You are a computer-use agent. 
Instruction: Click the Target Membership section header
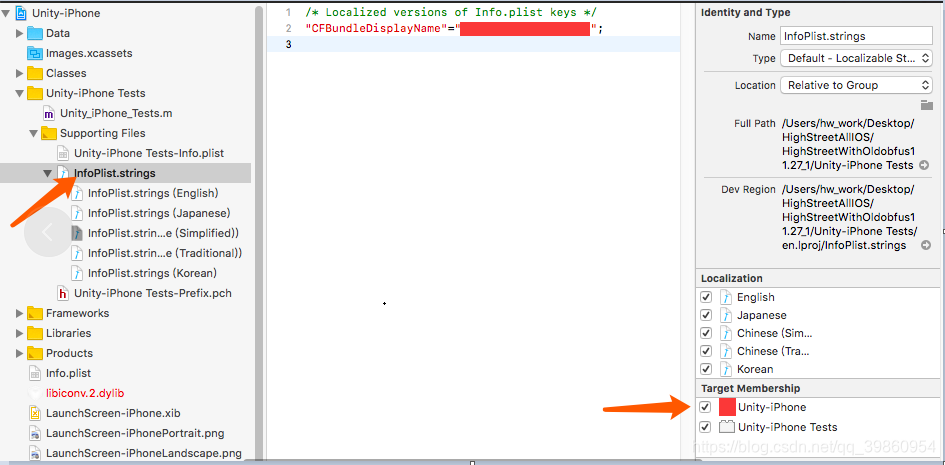[x=750, y=389]
